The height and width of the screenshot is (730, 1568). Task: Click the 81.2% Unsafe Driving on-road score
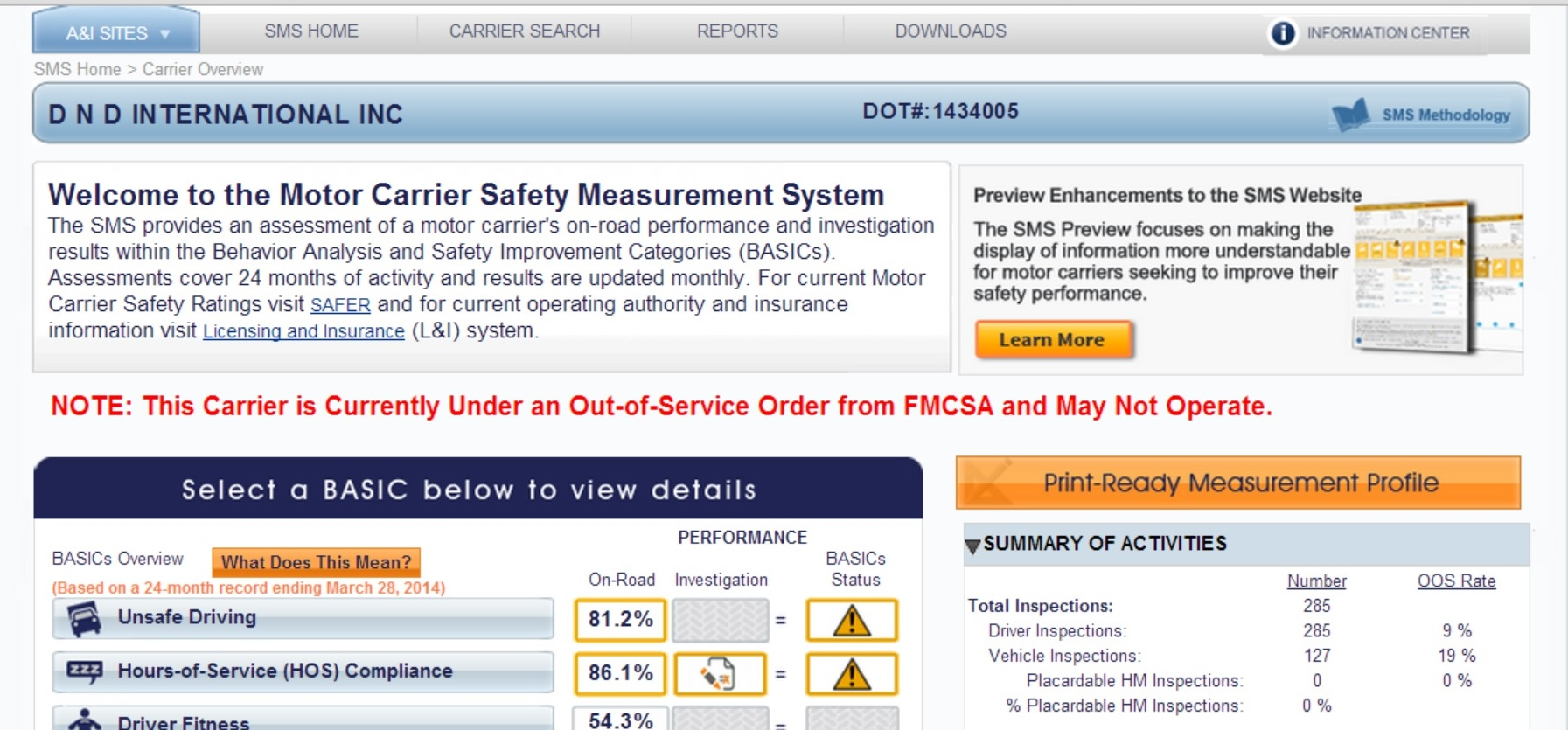point(620,620)
